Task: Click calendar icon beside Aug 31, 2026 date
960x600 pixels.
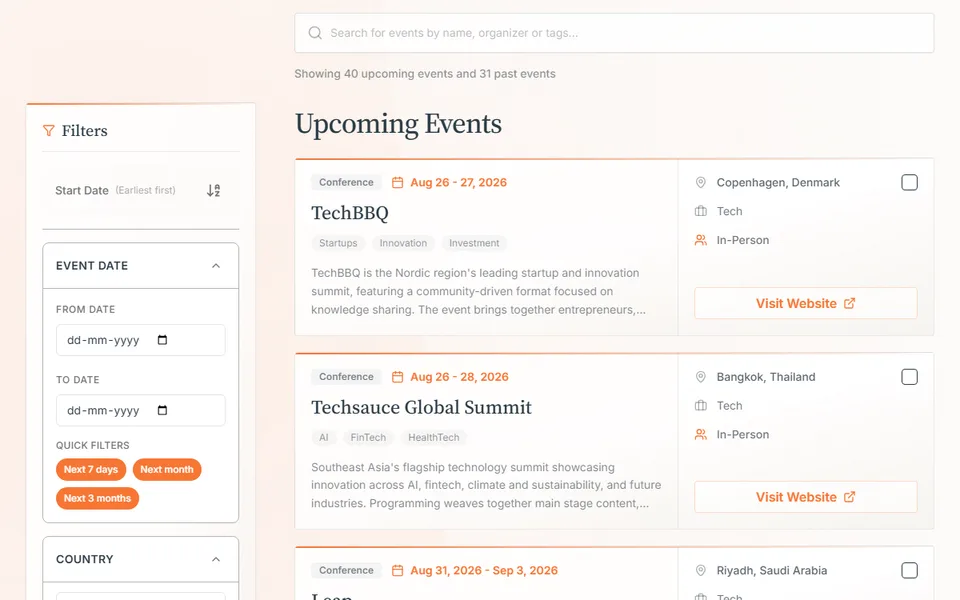Action: point(397,571)
